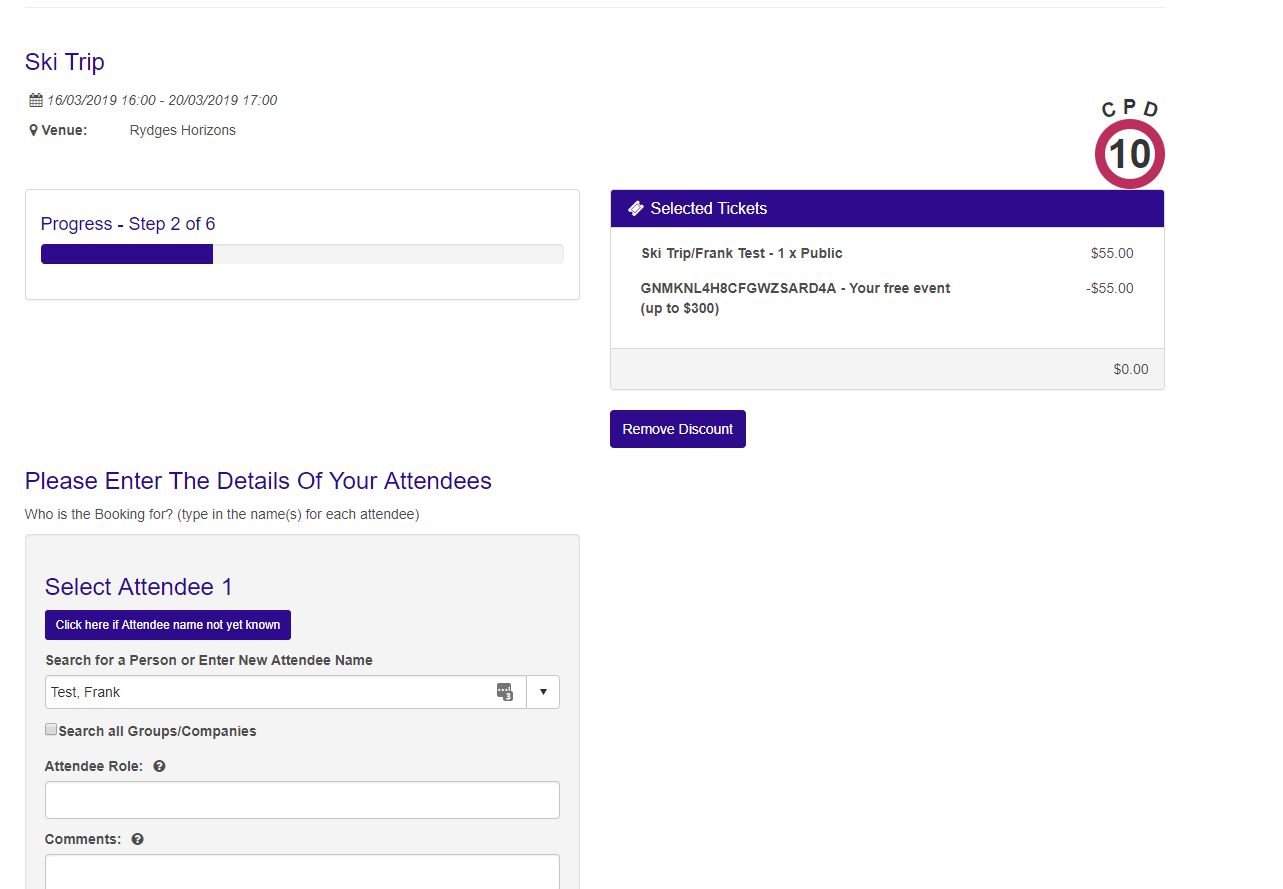
Task: Click the ticket icon in Selected Tickets header
Action: click(635, 208)
